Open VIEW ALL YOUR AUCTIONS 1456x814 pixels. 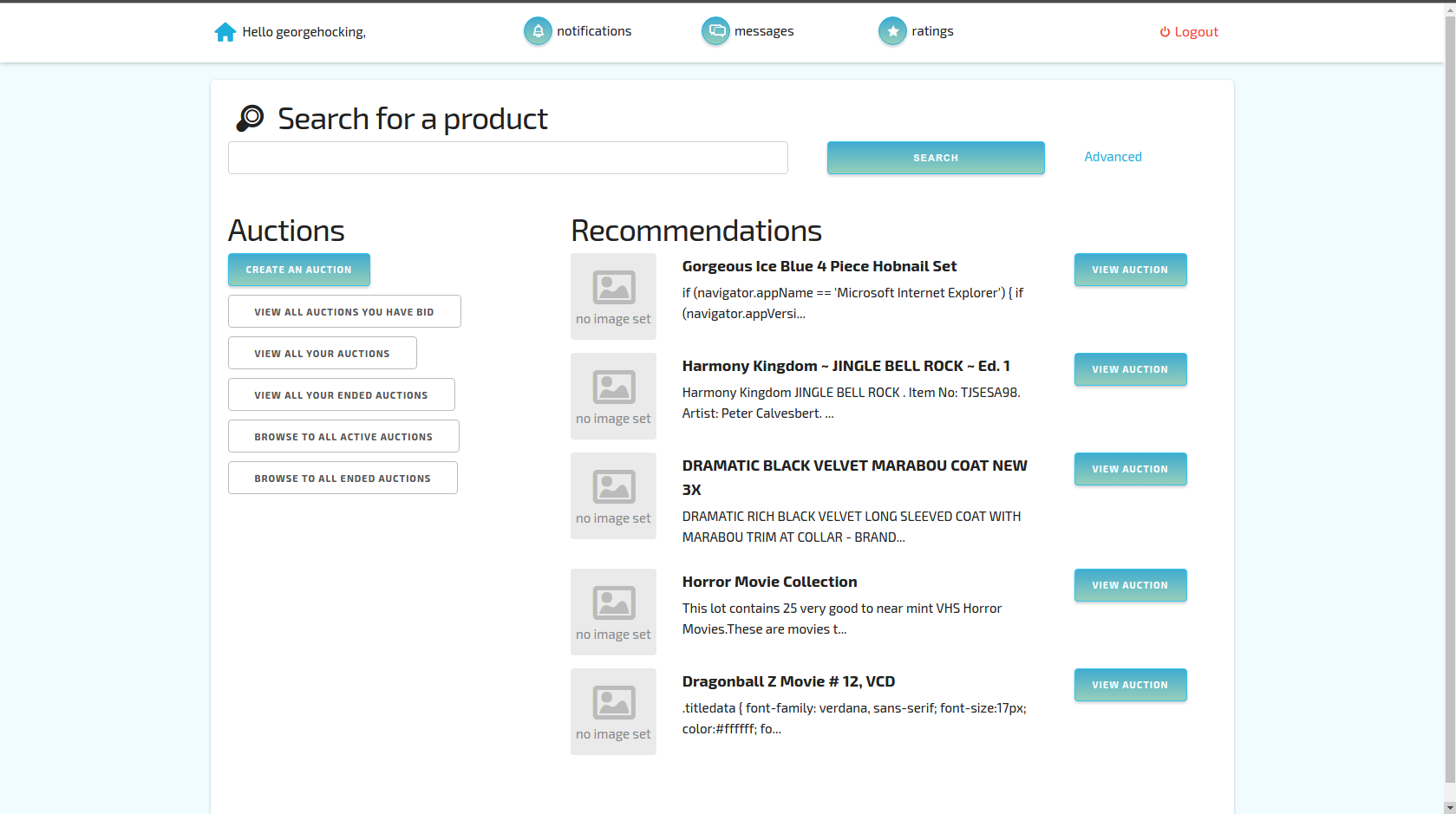click(x=322, y=353)
